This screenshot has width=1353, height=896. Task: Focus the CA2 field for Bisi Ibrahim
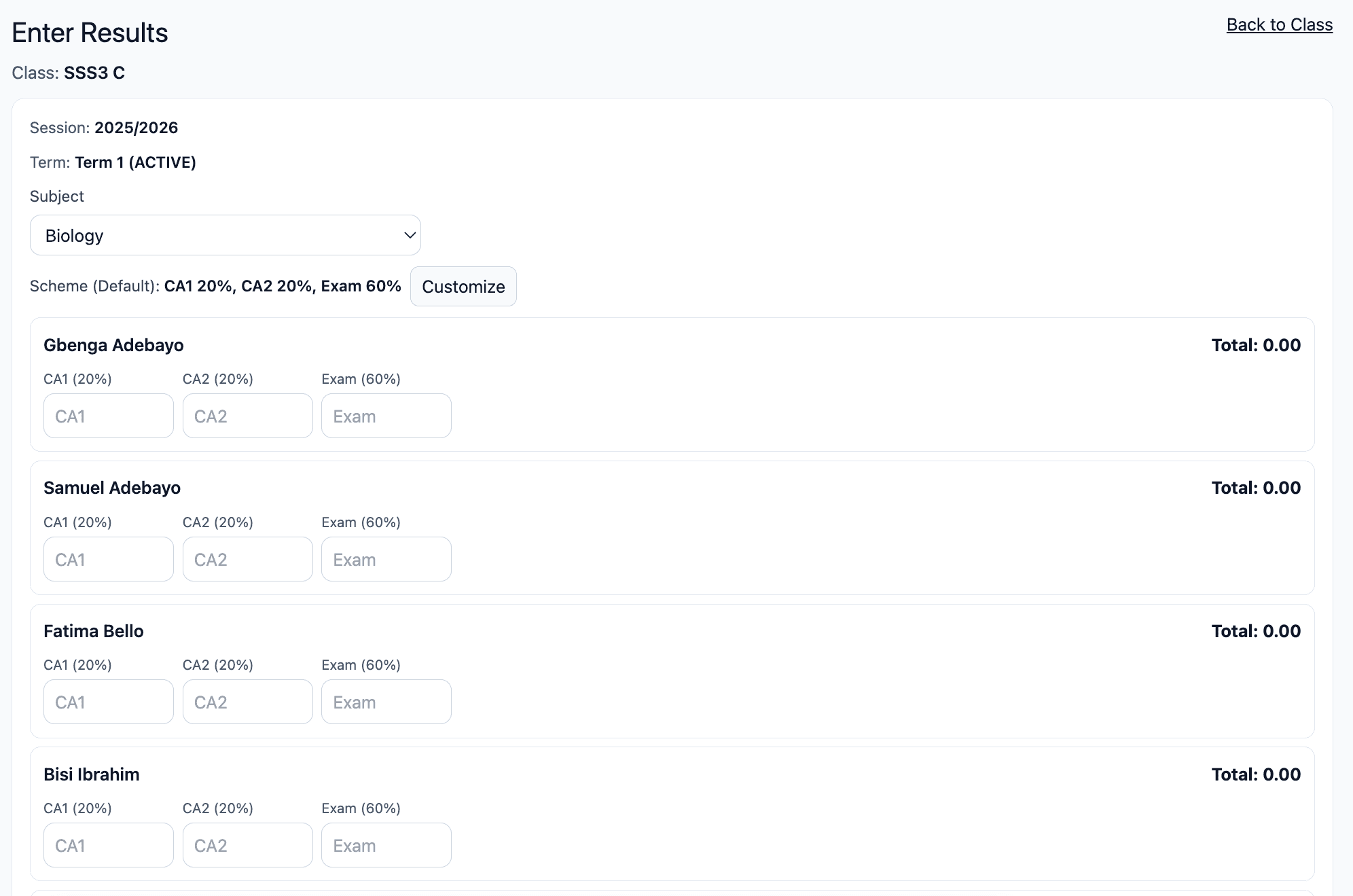point(247,845)
